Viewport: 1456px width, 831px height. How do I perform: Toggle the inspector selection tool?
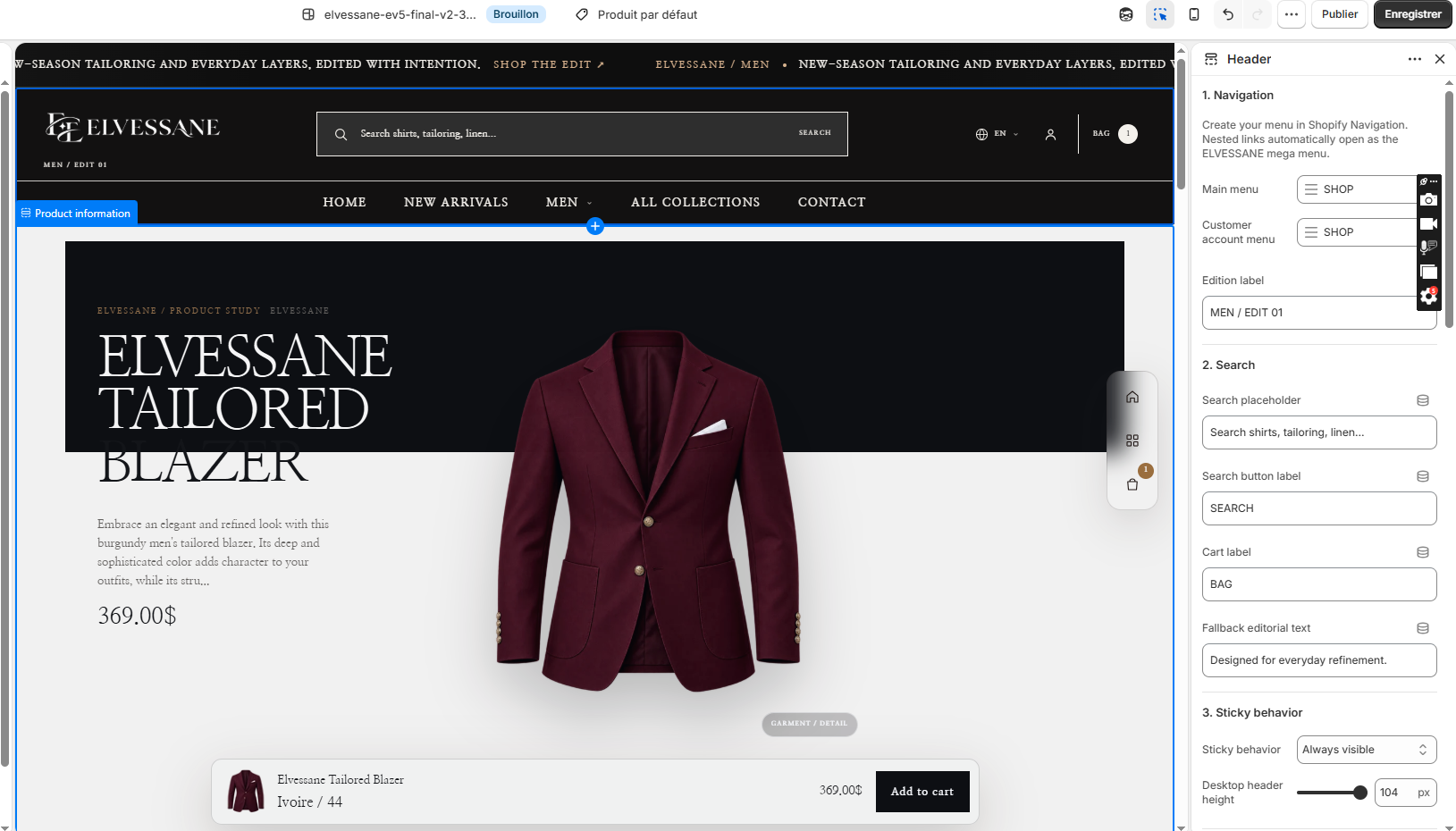pos(1160,14)
